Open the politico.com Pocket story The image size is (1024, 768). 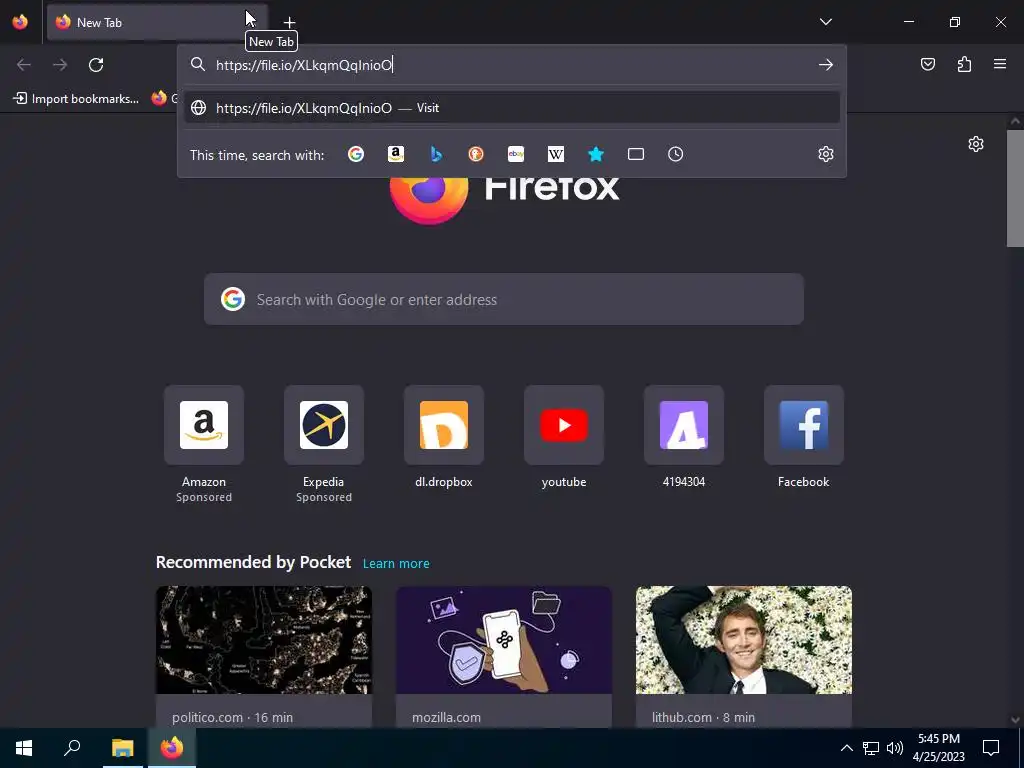click(x=264, y=657)
